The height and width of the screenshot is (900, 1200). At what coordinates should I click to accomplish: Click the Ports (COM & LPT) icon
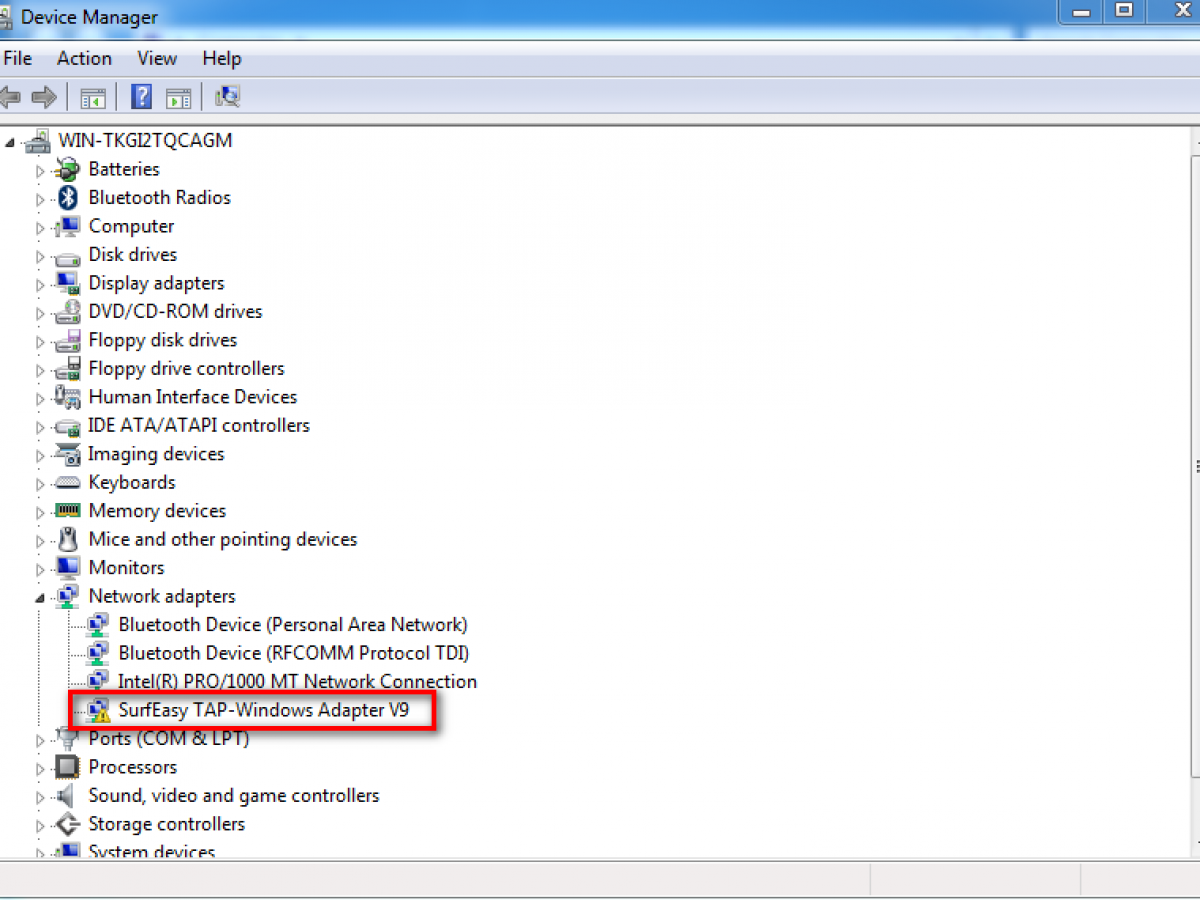click(x=68, y=739)
